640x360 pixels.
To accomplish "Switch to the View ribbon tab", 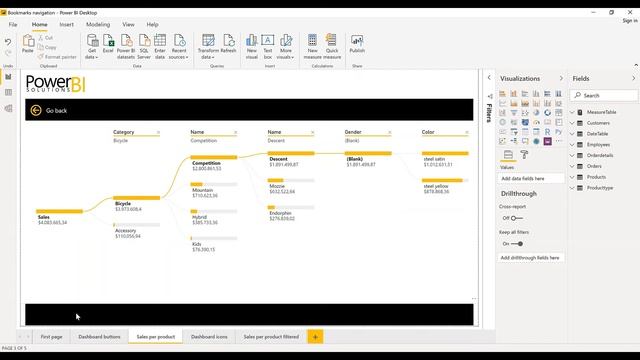I will coord(128,24).
